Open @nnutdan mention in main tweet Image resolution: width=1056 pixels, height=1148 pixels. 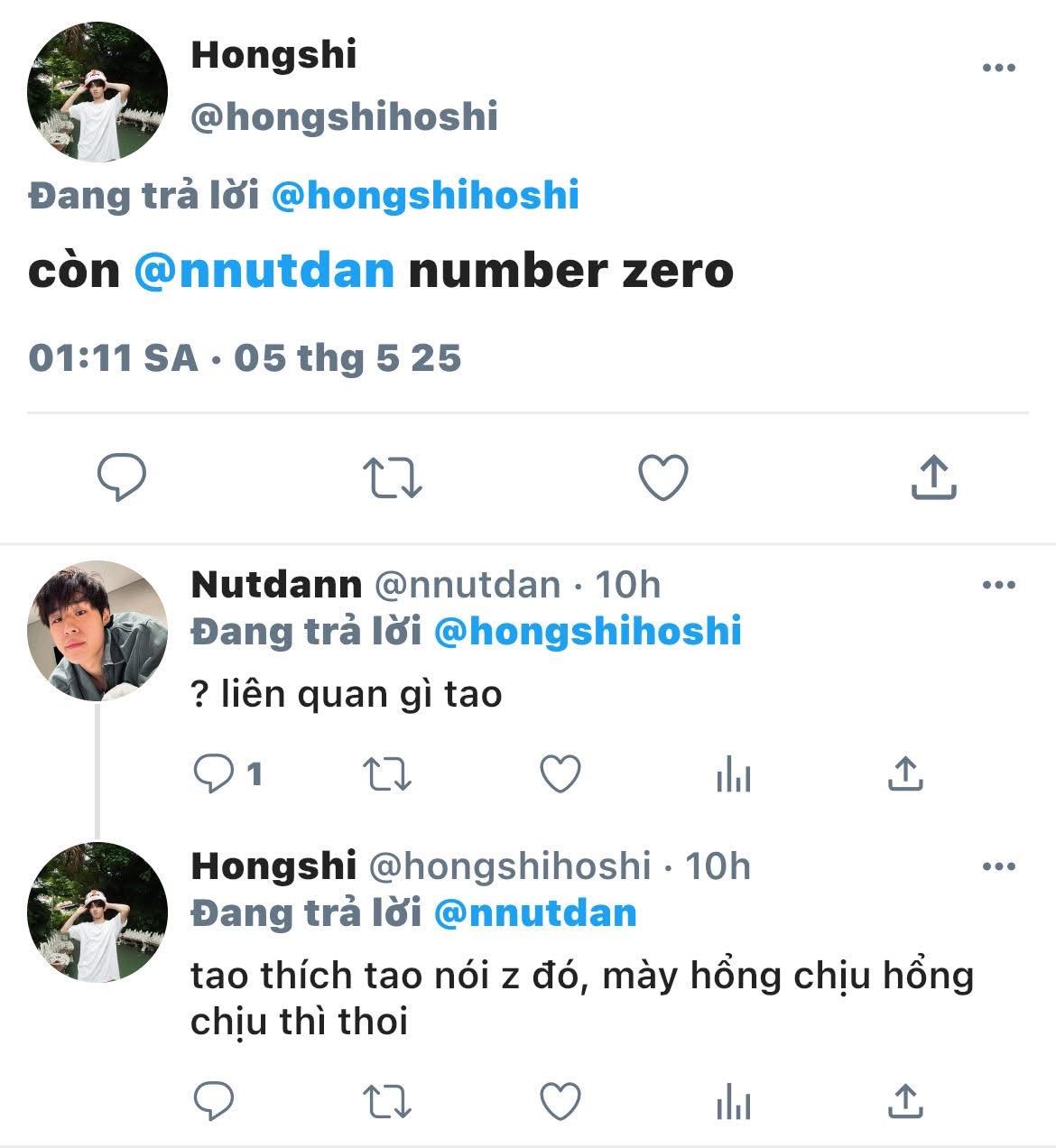pos(264,271)
